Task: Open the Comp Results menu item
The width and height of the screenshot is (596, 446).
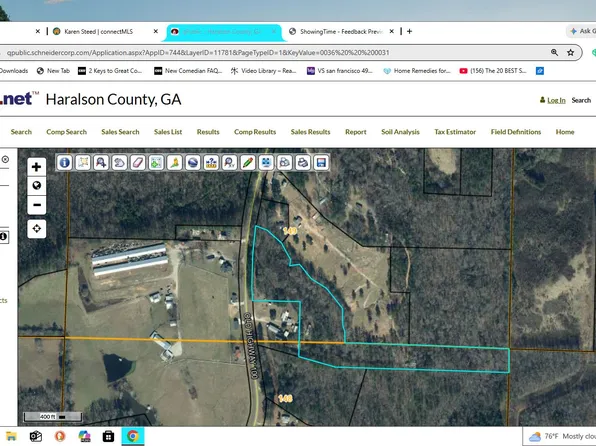Action: pos(255,132)
